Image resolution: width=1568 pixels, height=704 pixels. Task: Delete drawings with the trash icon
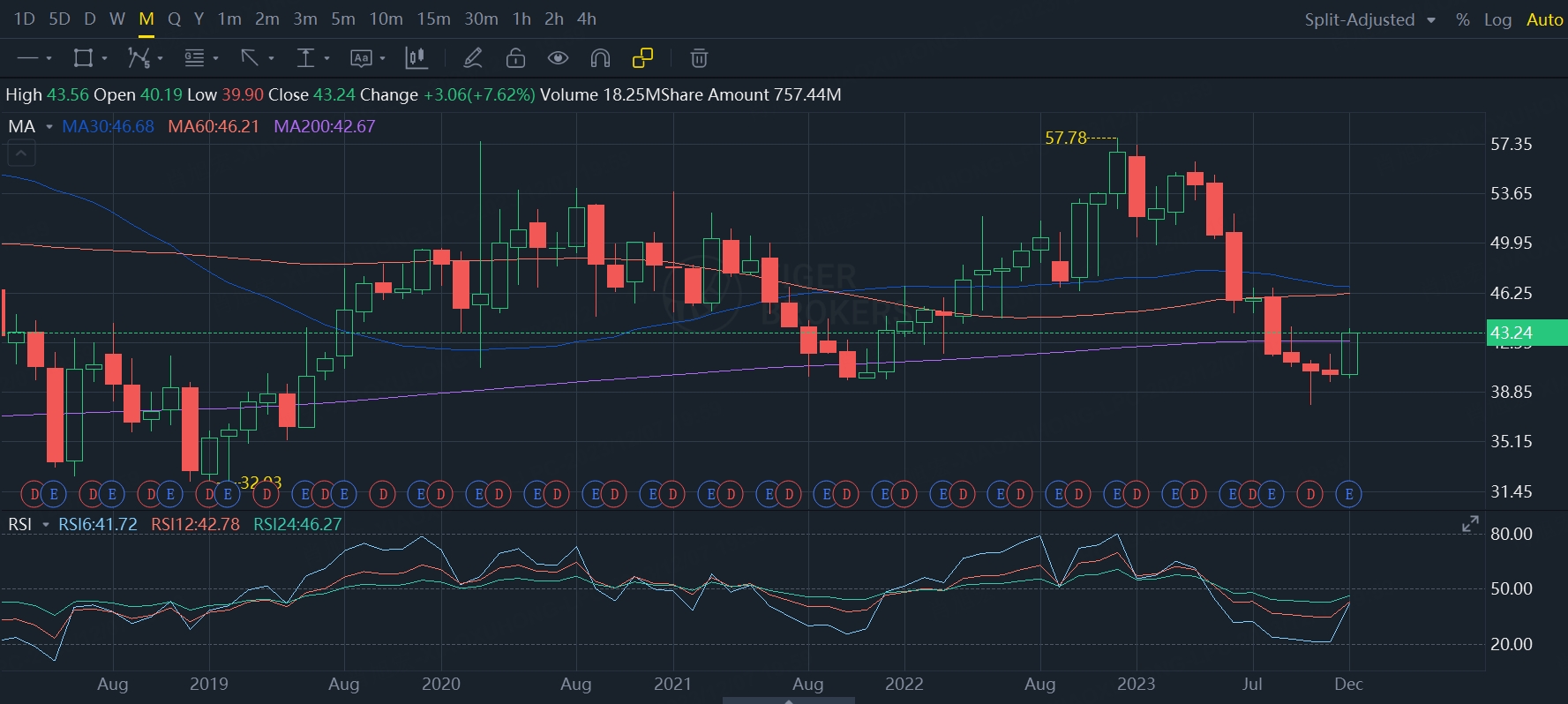699,58
